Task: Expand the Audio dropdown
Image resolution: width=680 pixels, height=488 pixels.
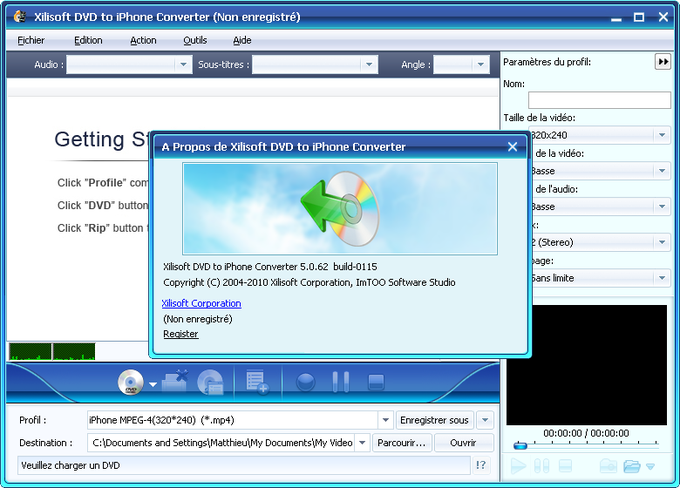Action: click(x=183, y=65)
